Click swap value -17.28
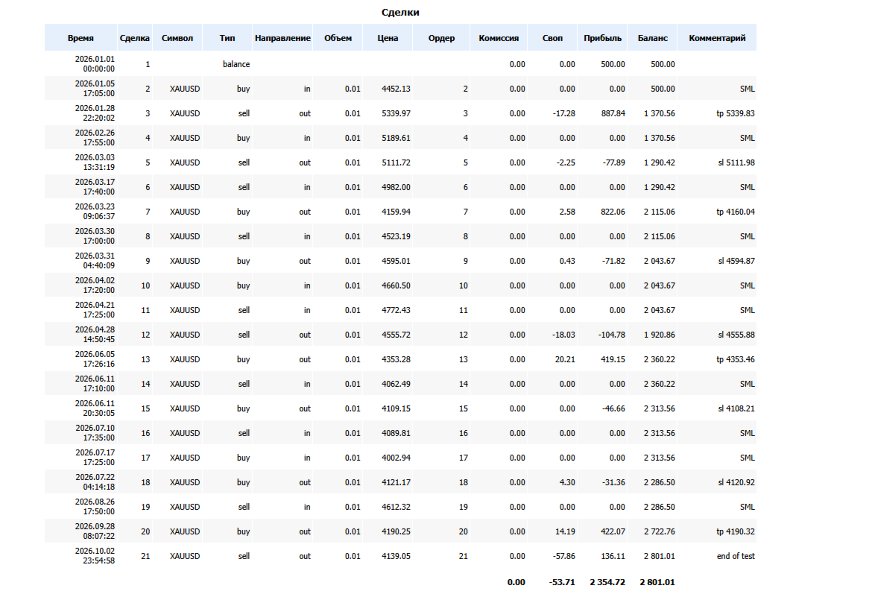The height and width of the screenshot is (600, 872). coord(564,113)
